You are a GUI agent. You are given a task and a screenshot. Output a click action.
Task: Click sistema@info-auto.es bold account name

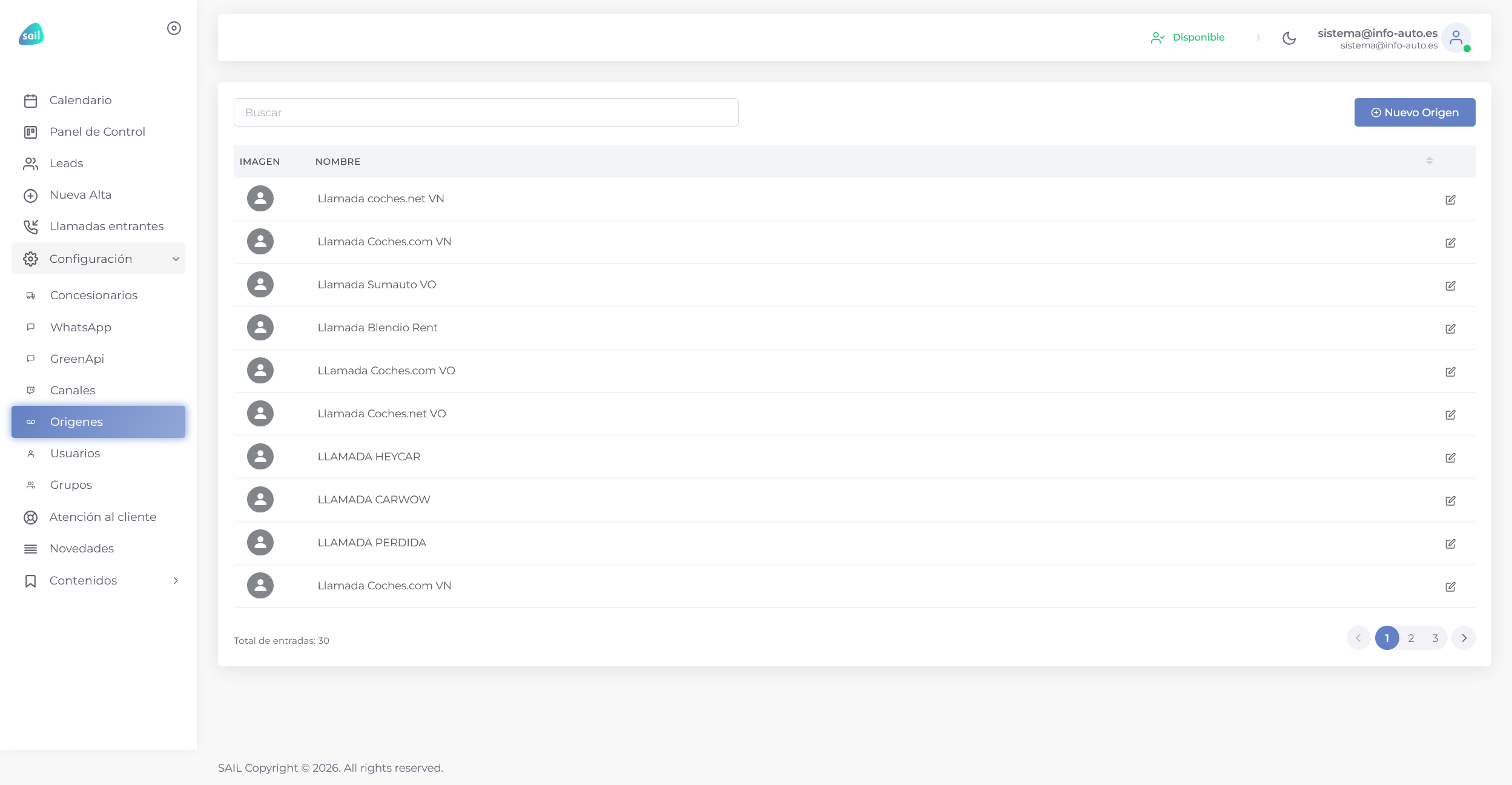[x=1377, y=33]
